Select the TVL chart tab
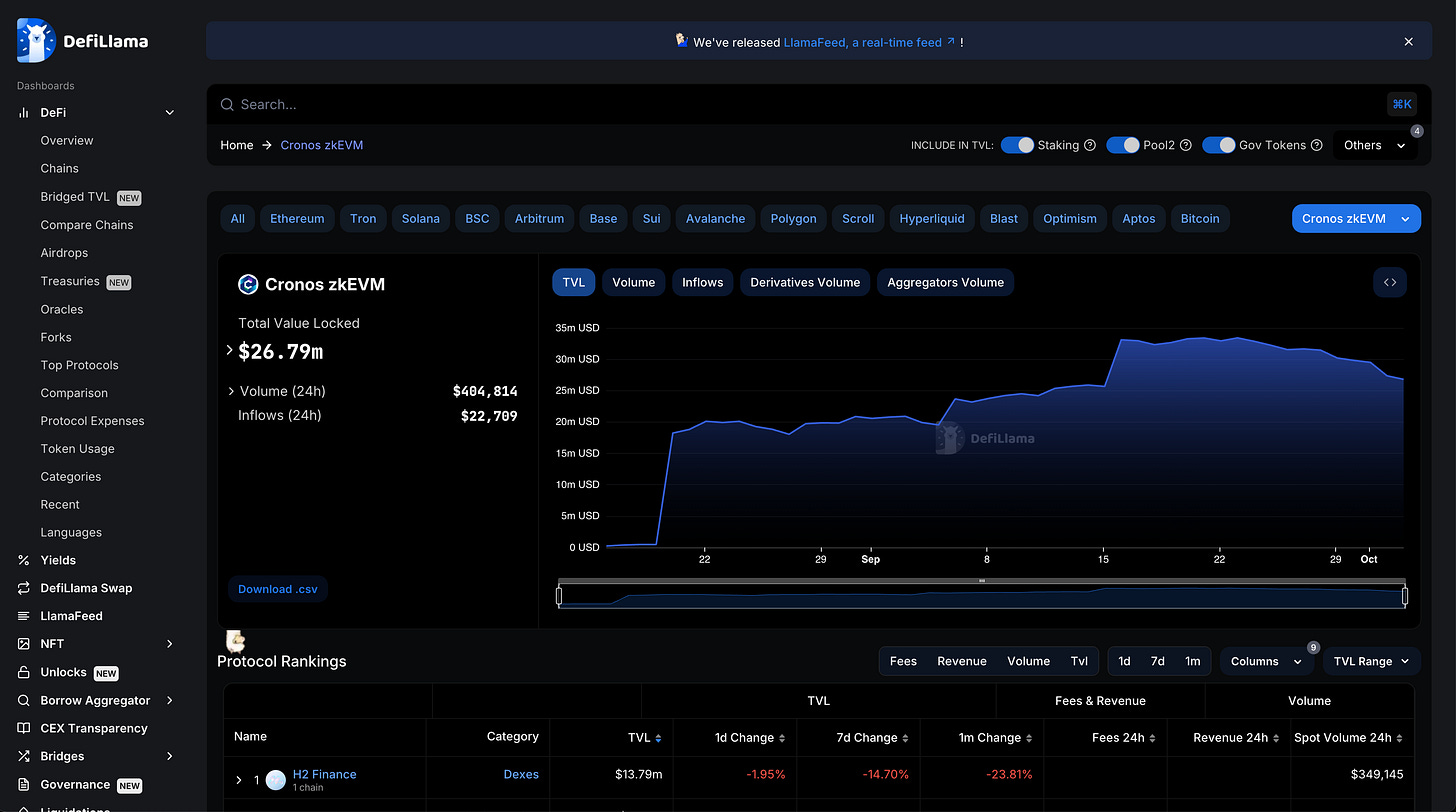 click(574, 282)
